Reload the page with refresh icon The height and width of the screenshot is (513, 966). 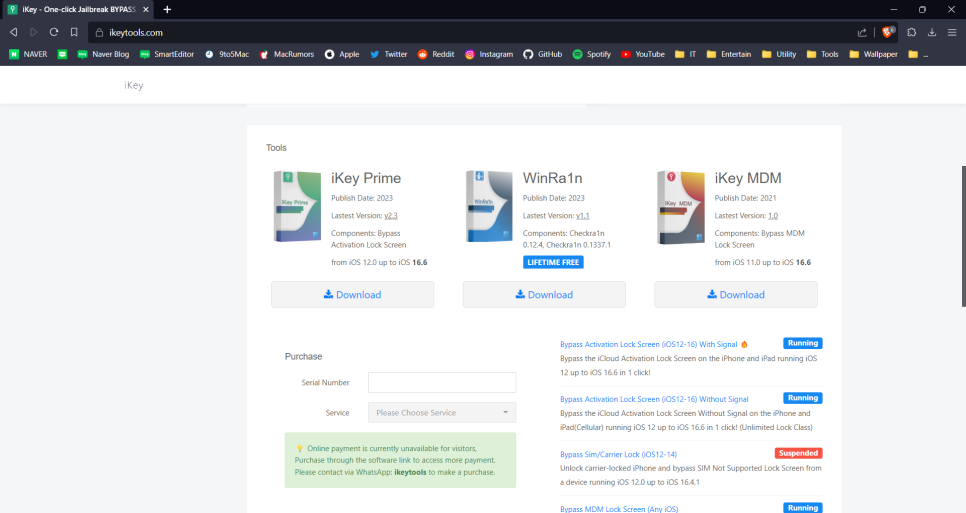[x=54, y=32]
